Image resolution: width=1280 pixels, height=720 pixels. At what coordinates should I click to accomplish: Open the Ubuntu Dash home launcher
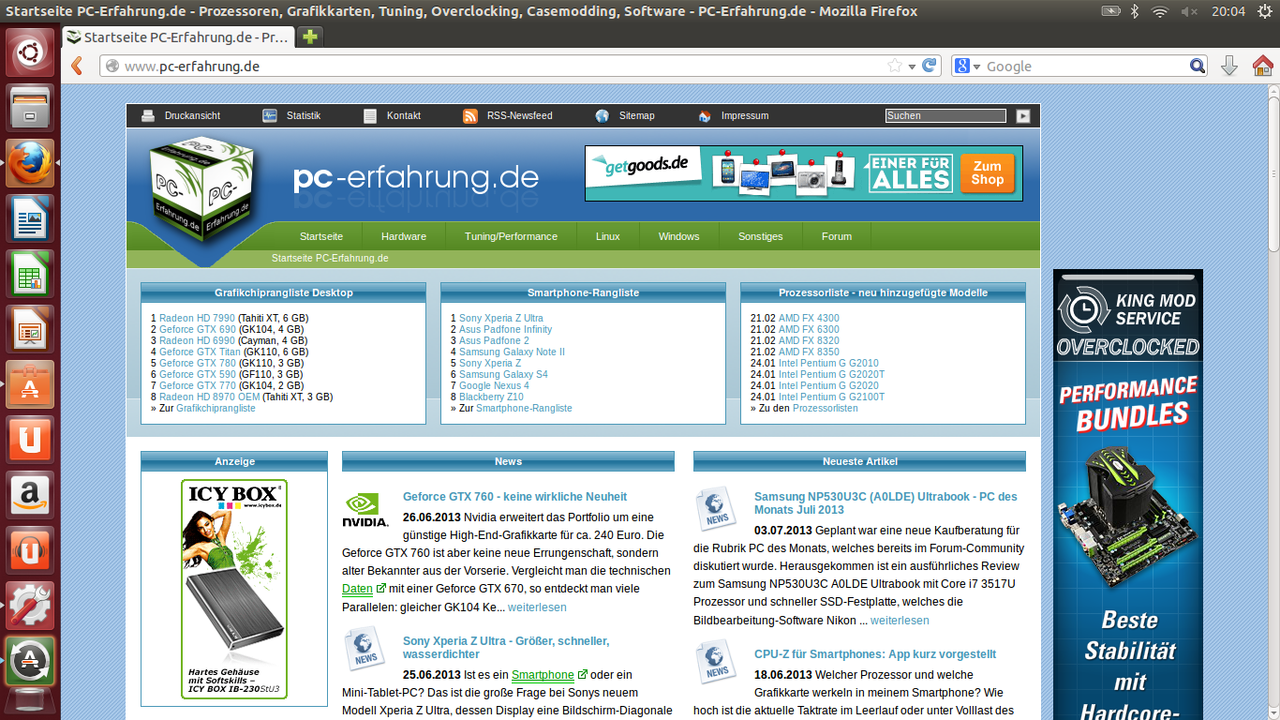[30, 52]
